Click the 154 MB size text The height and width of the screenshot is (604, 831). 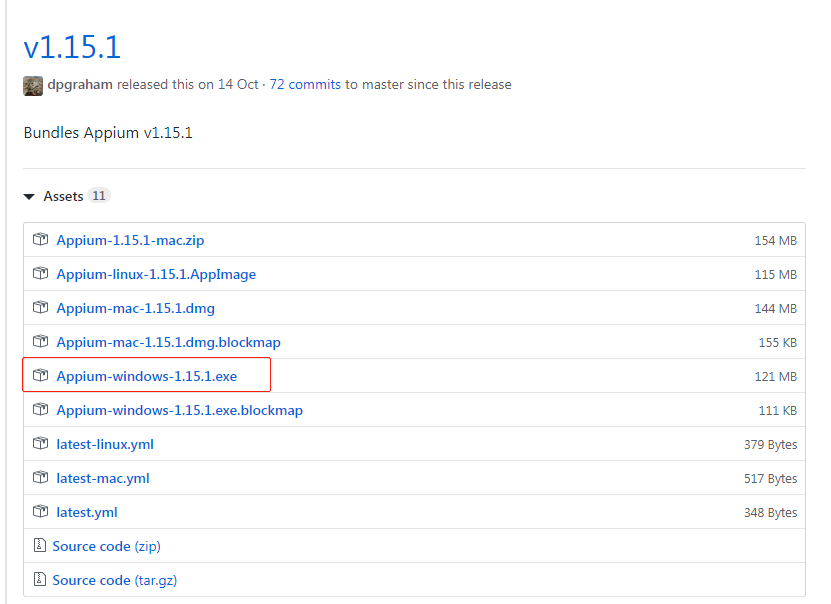(775, 241)
